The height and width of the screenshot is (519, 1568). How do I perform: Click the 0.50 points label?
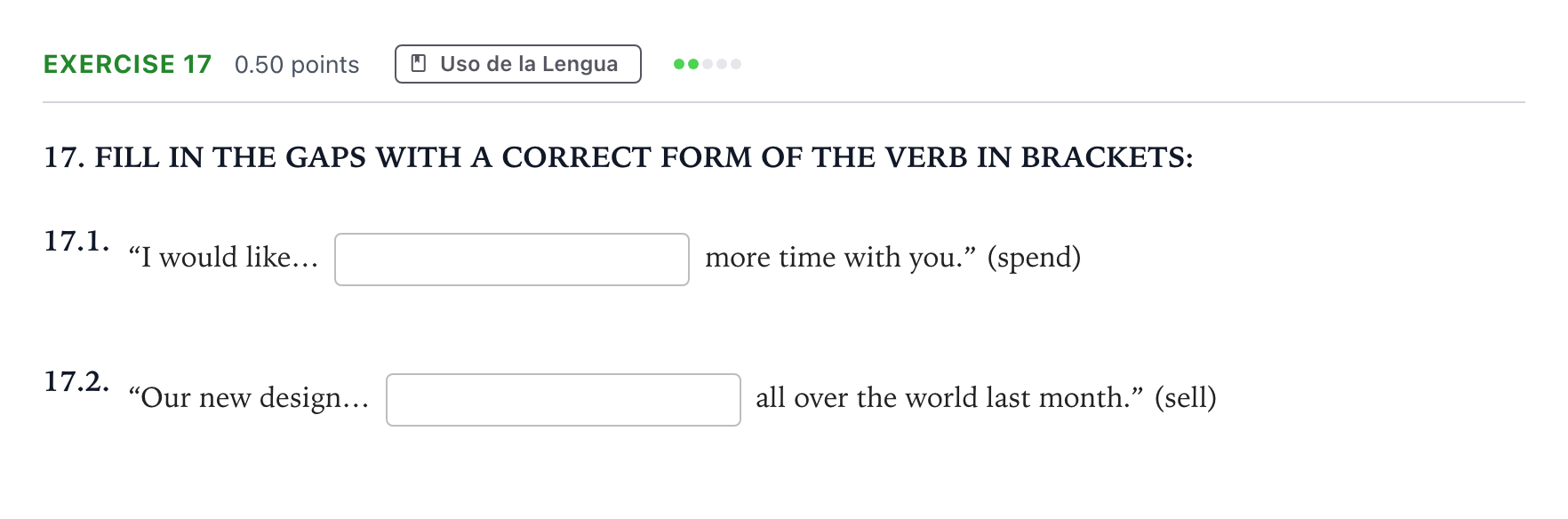click(297, 65)
